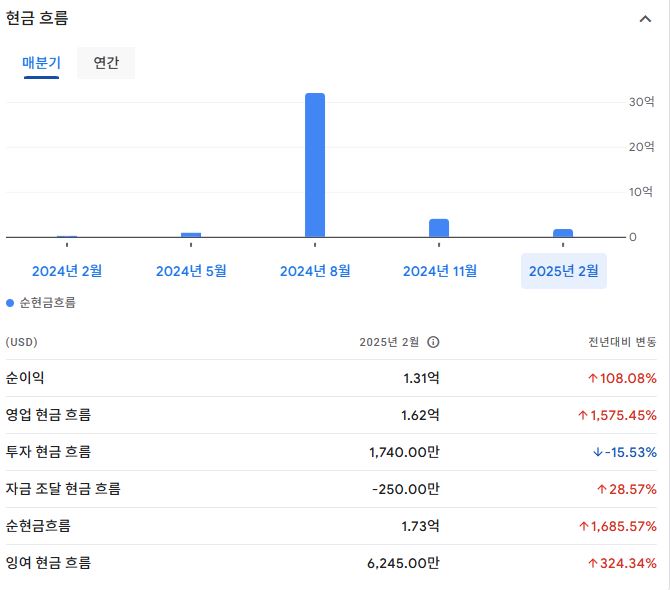
Task: Click the 순현금흐름 legend label
Action: coord(48,303)
